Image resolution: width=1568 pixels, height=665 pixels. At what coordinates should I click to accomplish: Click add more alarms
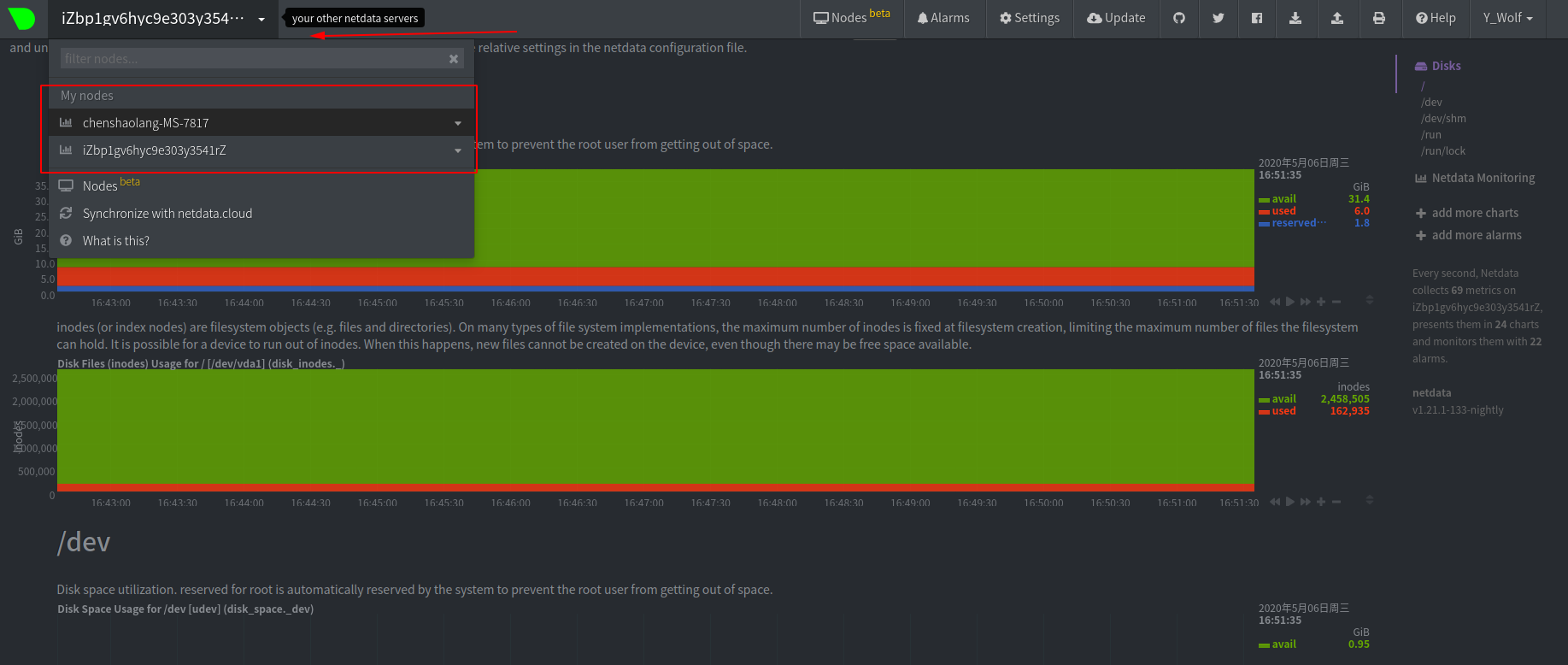click(1469, 235)
